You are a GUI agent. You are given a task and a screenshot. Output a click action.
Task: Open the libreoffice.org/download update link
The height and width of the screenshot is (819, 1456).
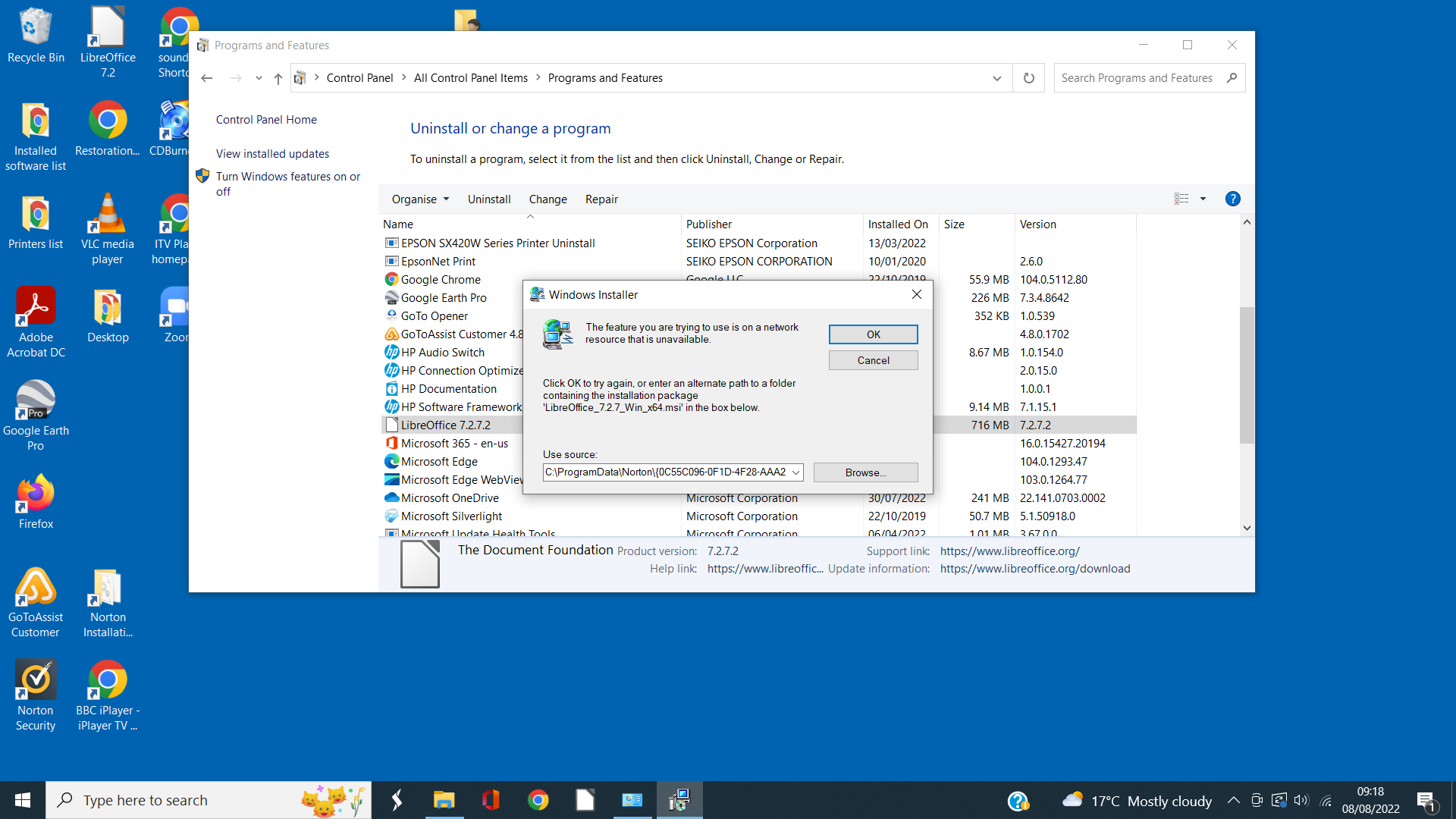1035,569
